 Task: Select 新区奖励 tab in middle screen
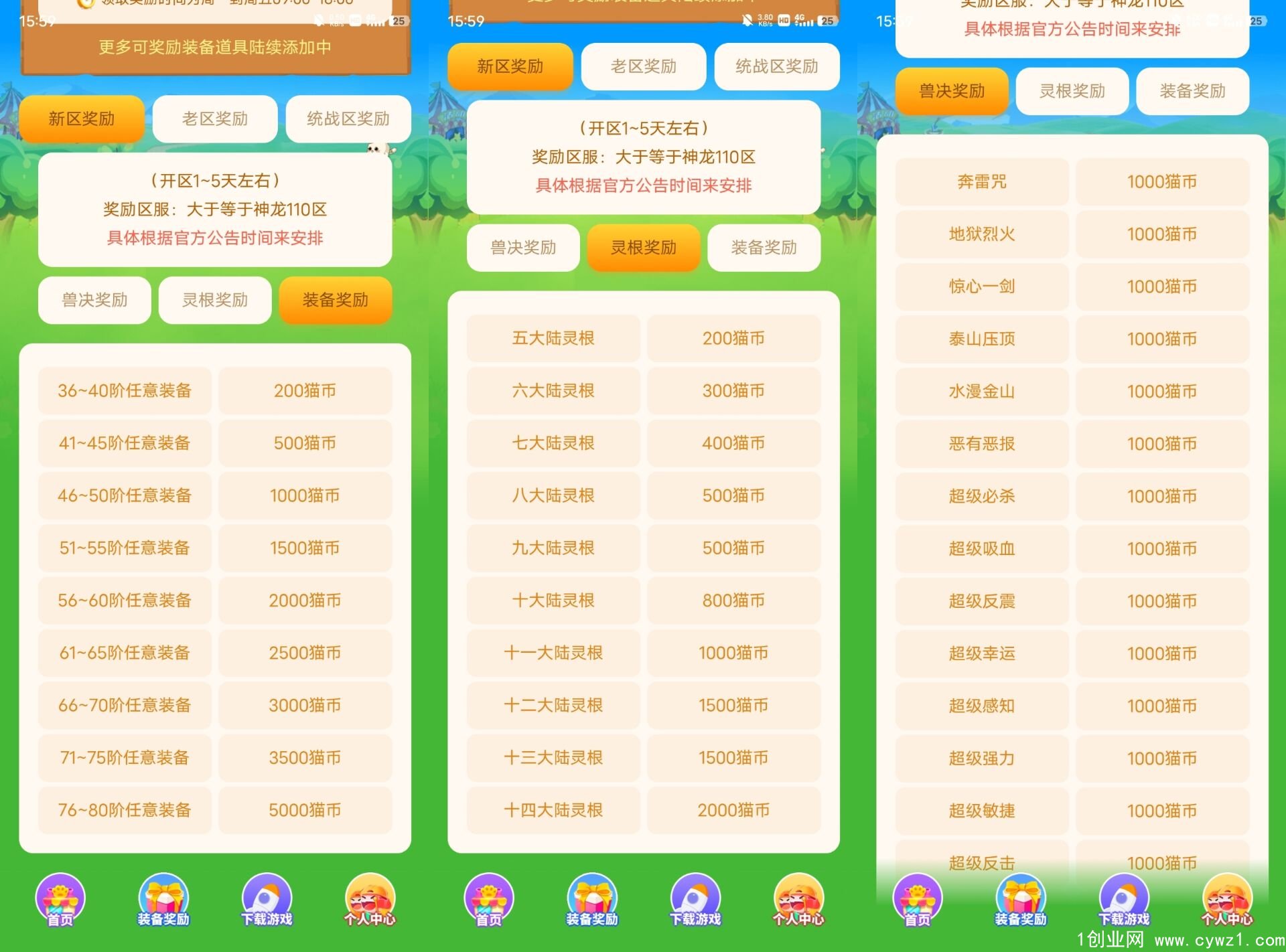510,66
